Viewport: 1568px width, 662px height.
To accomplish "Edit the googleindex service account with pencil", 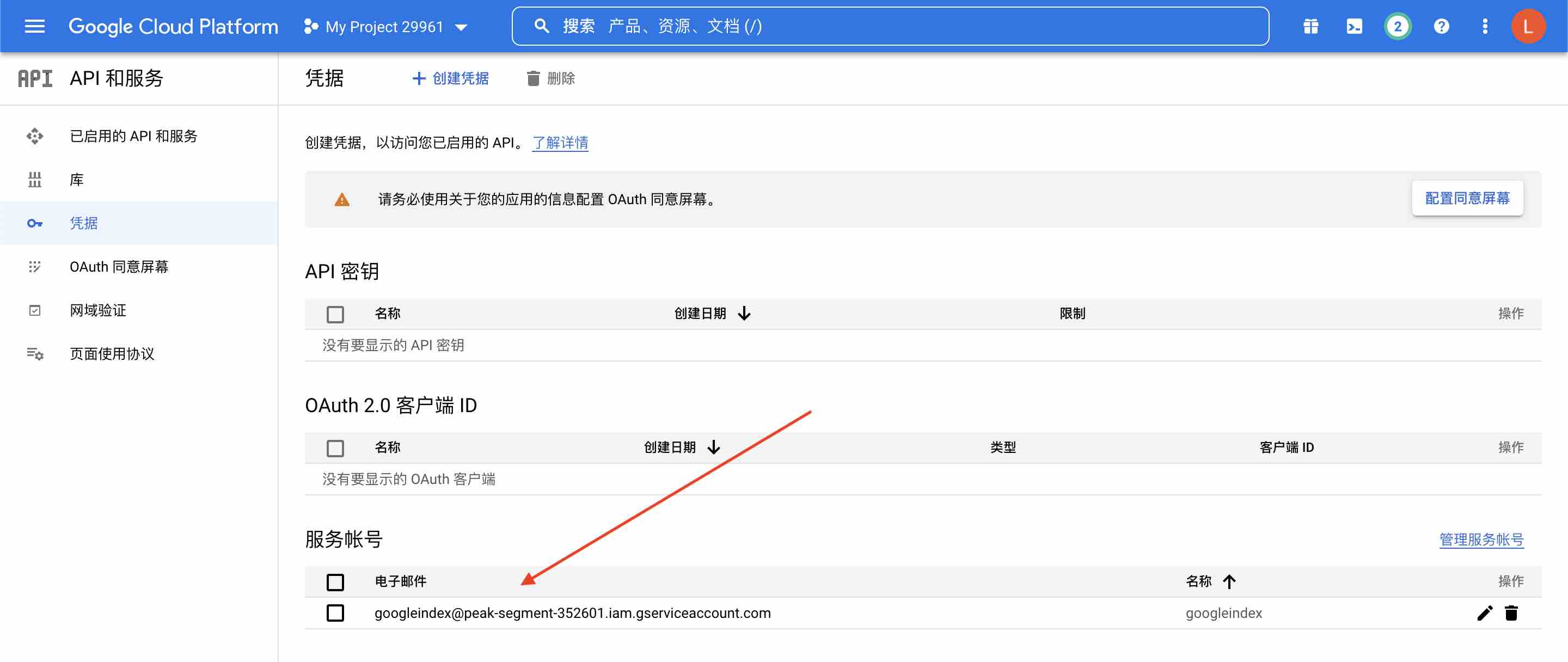I will [1484, 612].
